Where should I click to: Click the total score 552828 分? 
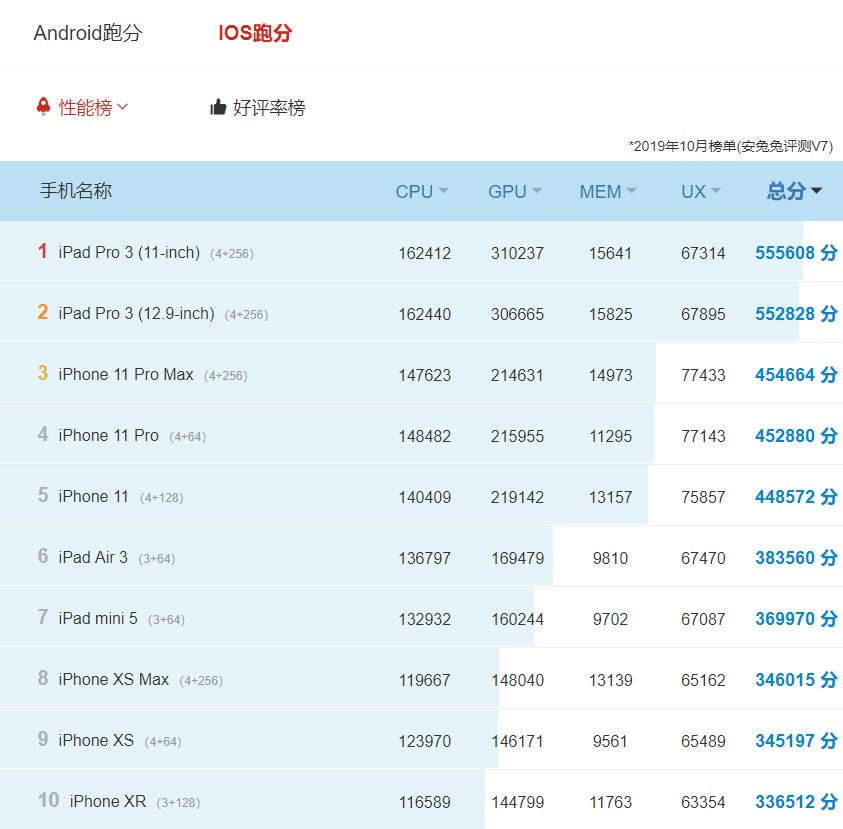796,314
